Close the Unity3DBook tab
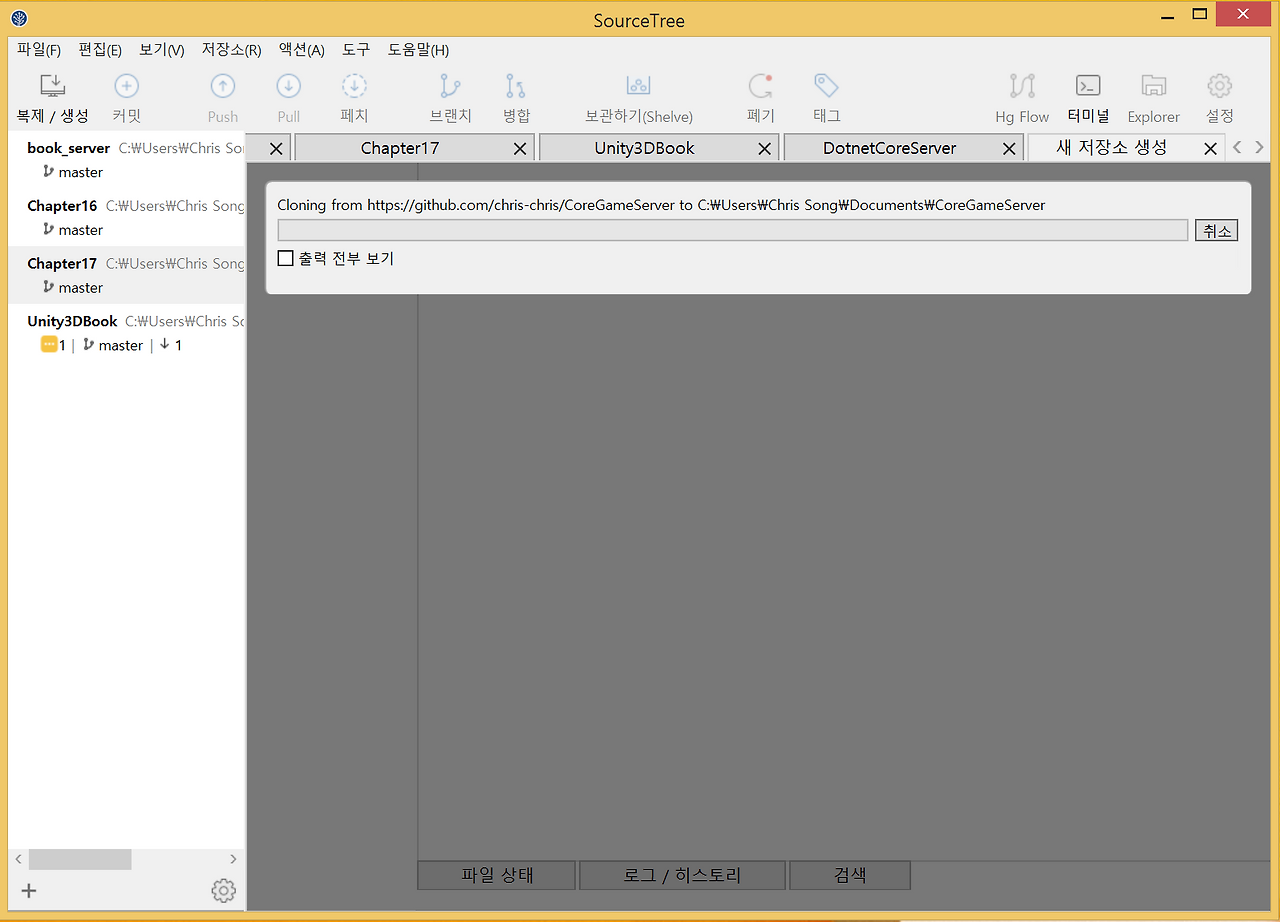Screen dimensions: 1280x922 tap(765, 149)
